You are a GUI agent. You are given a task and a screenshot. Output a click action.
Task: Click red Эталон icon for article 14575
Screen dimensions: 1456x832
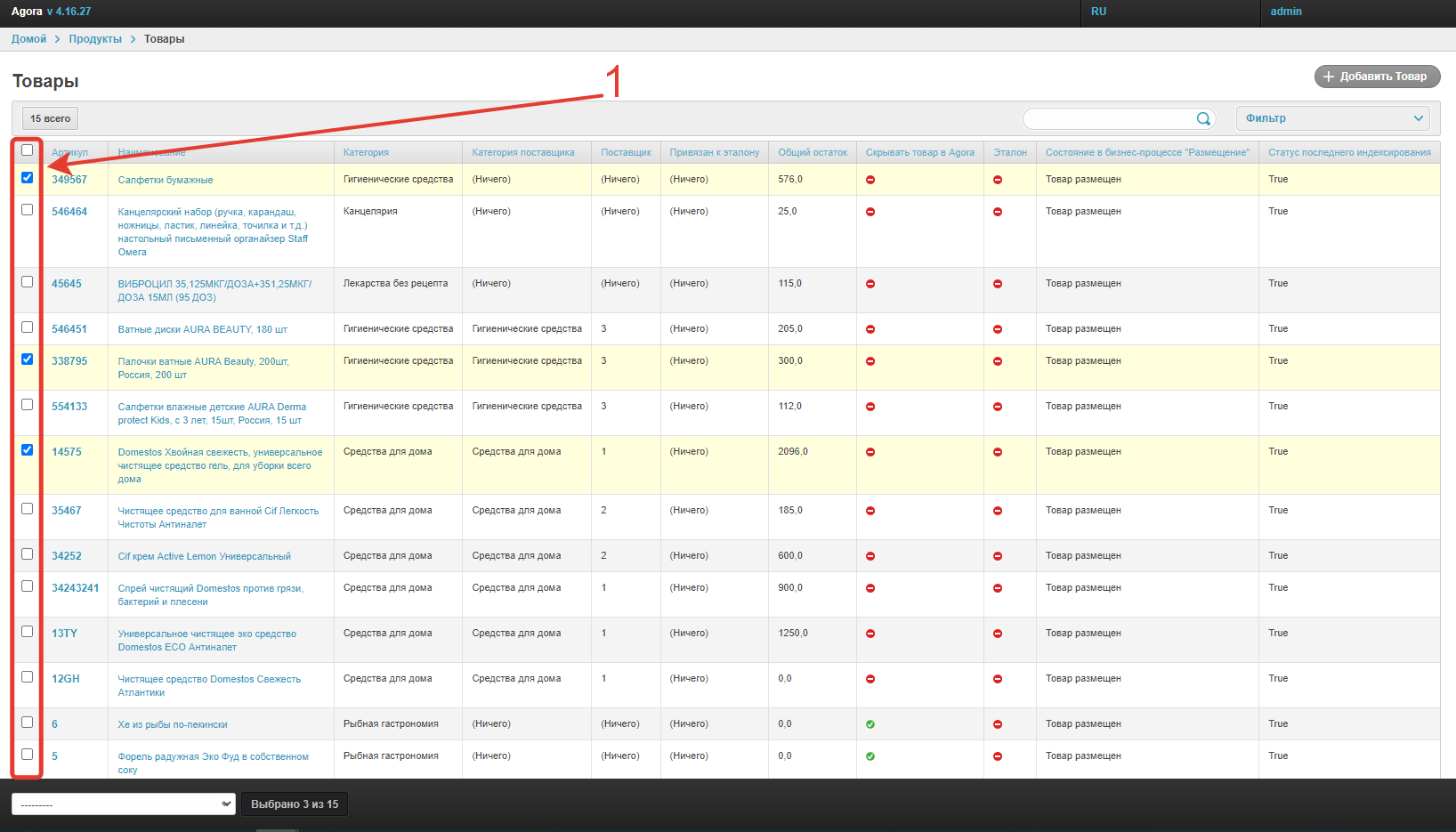(x=998, y=452)
